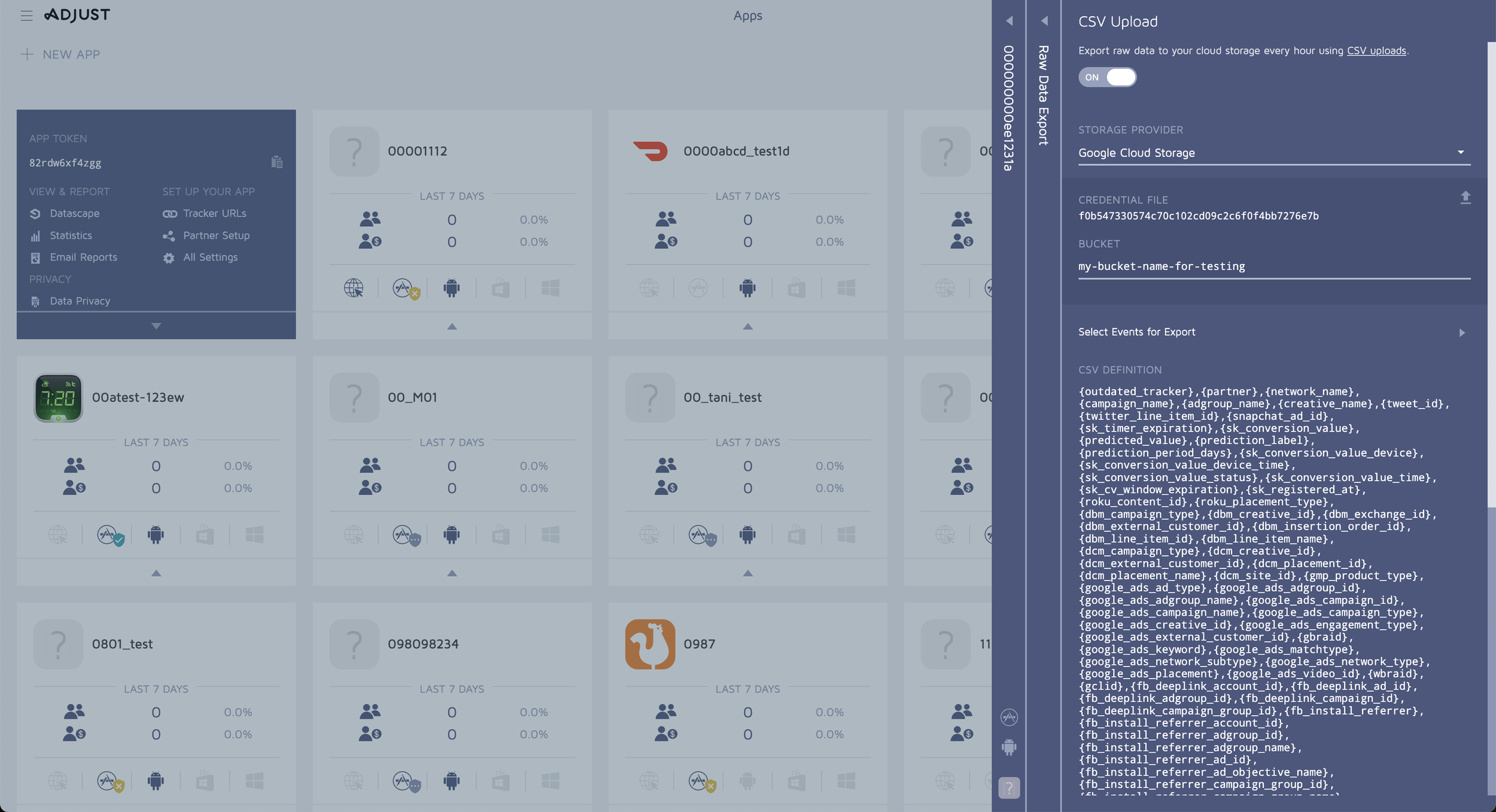Click iOS App Store icon on 00atest-123ew card
The image size is (1496, 812).
coord(108,534)
